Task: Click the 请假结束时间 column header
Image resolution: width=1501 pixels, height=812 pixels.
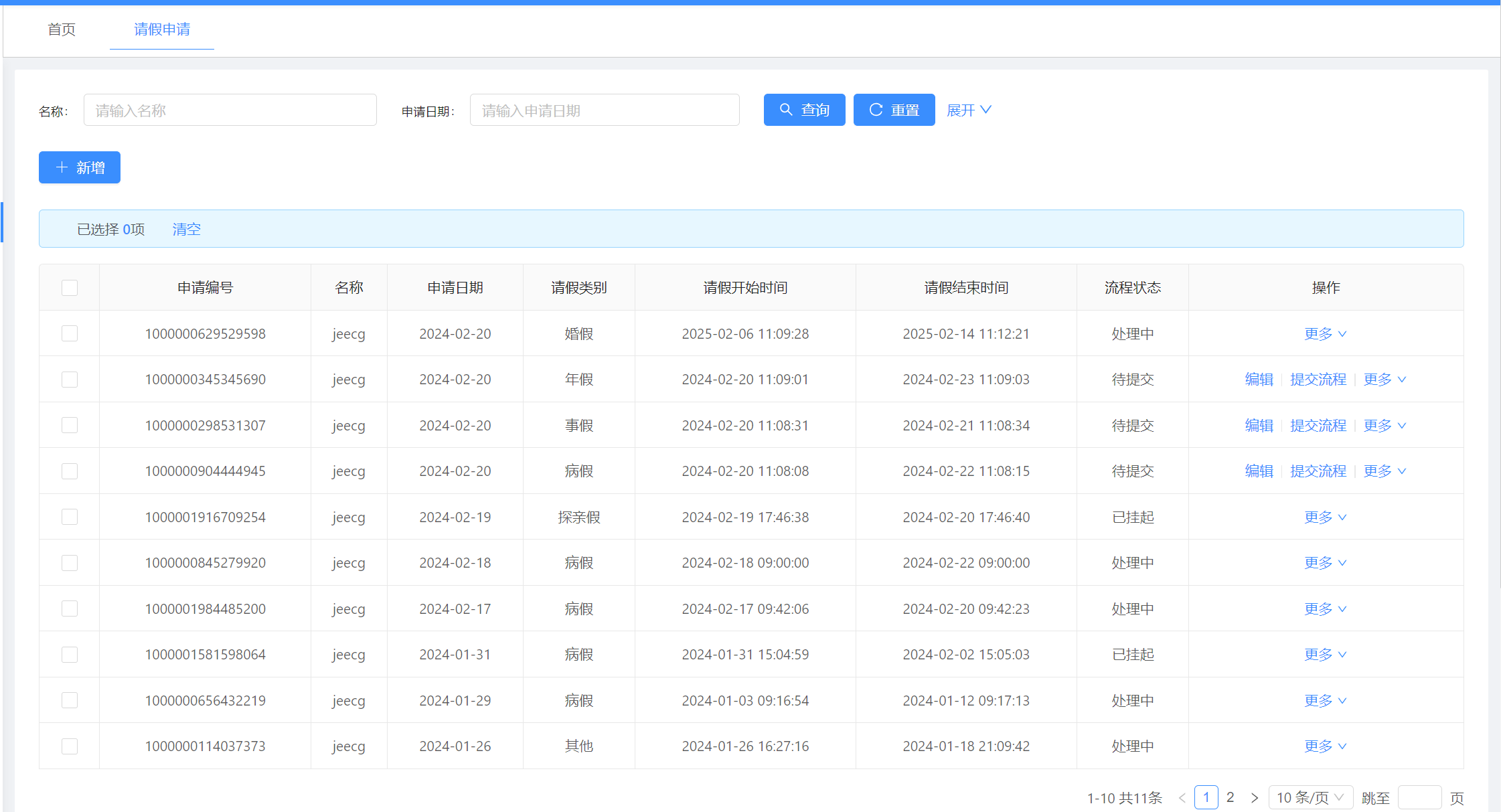Action: click(966, 288)
